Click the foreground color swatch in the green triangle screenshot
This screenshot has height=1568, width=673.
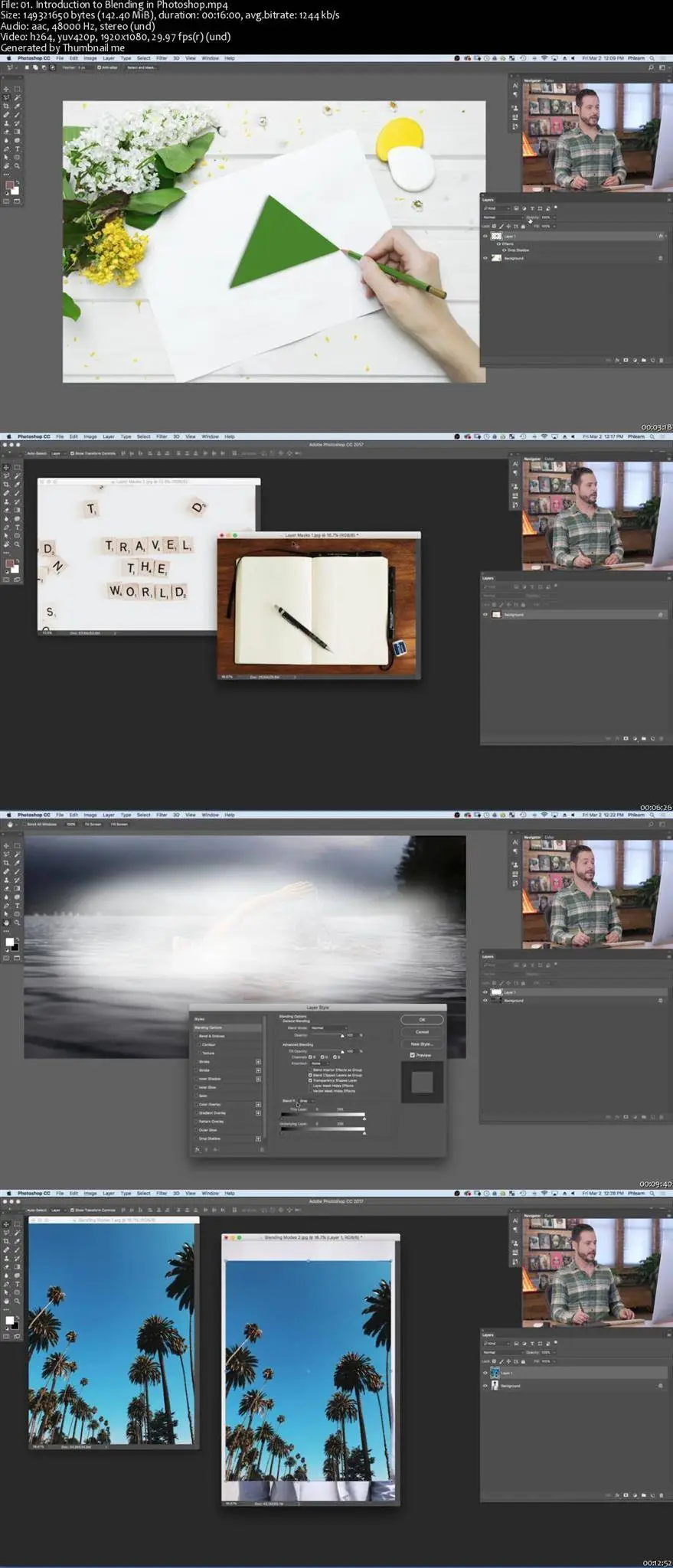10,185
